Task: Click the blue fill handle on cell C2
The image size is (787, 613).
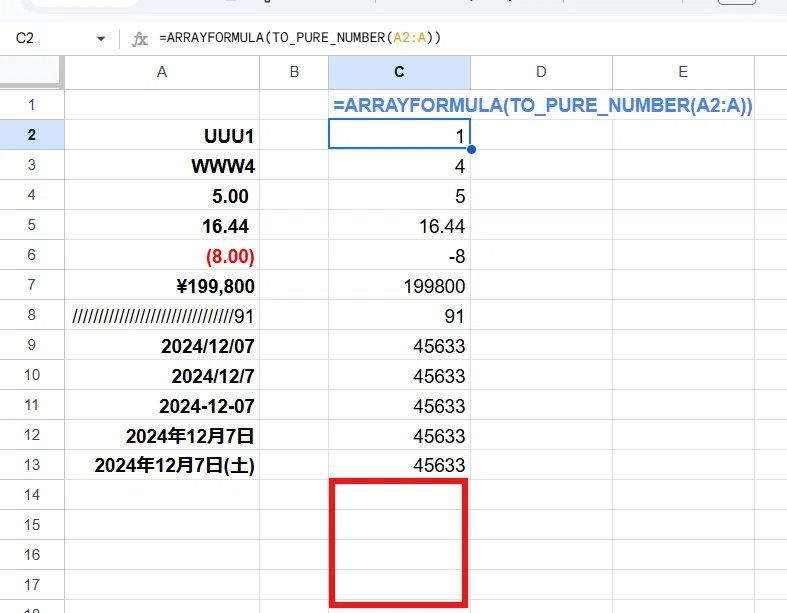Action: tap(471, 149)
